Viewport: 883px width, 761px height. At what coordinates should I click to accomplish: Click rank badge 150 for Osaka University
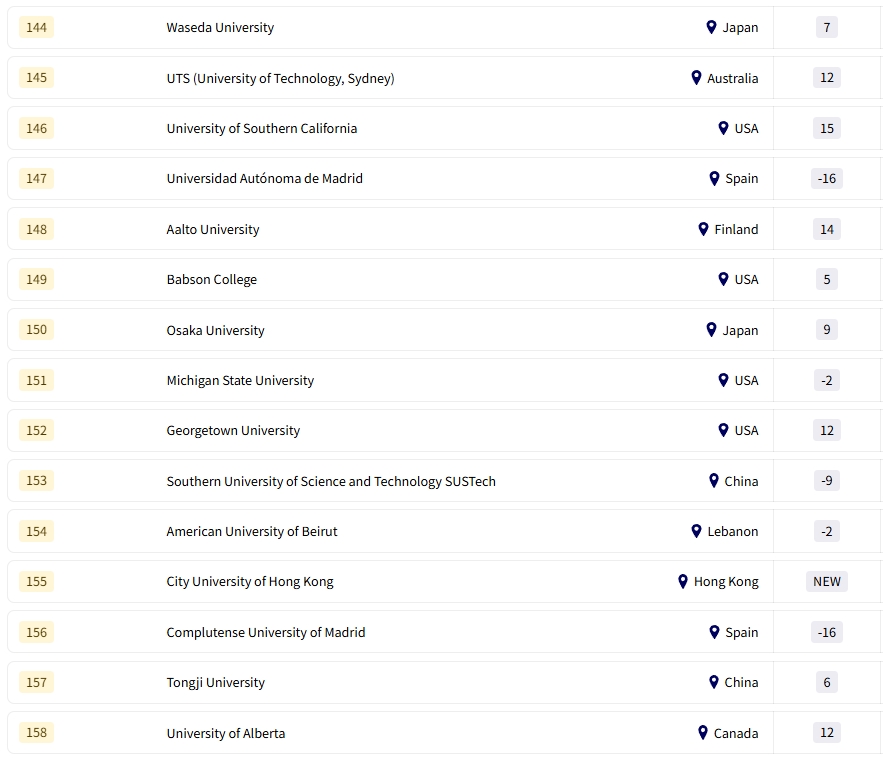click(x=36, y=330)
